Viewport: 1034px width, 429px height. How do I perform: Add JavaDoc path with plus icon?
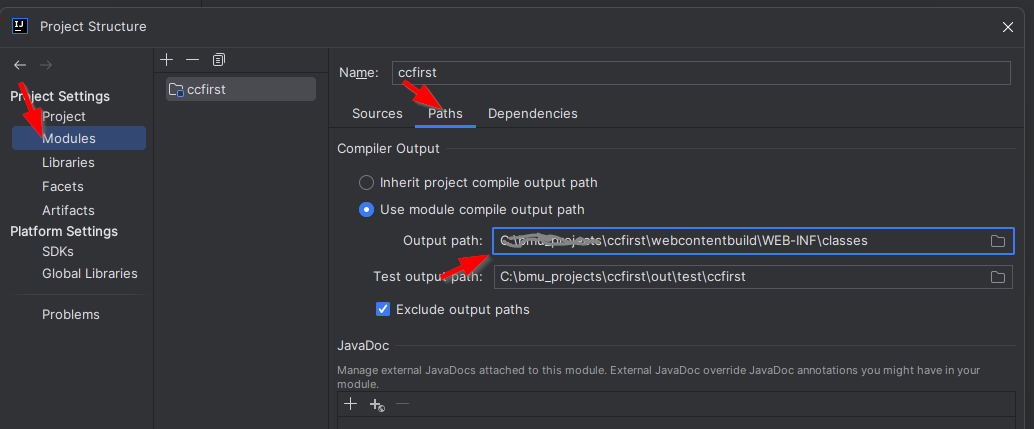pos(350,404)
